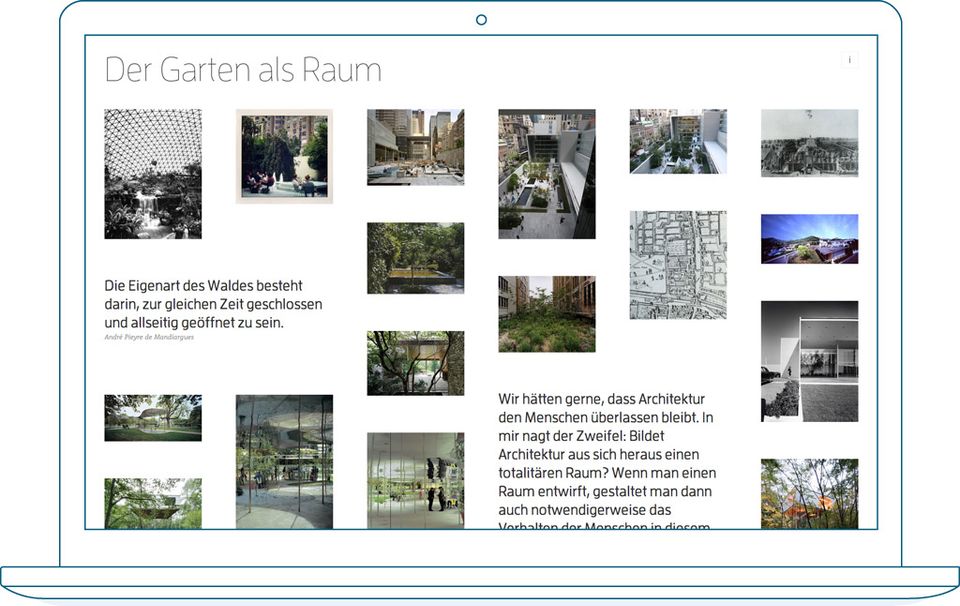Click the info 'i' icon top right
Screen dimensions: 960x606
tap(849, 60)
